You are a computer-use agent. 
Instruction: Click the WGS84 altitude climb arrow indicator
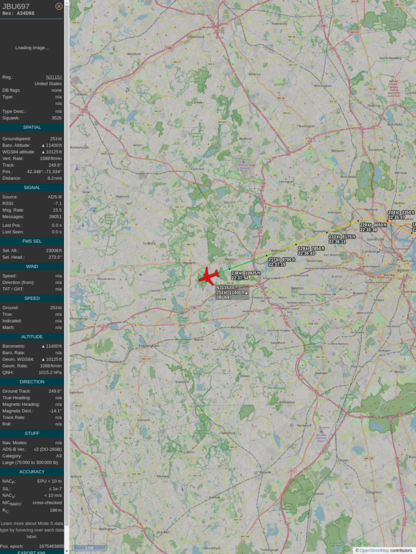point(43,152)
